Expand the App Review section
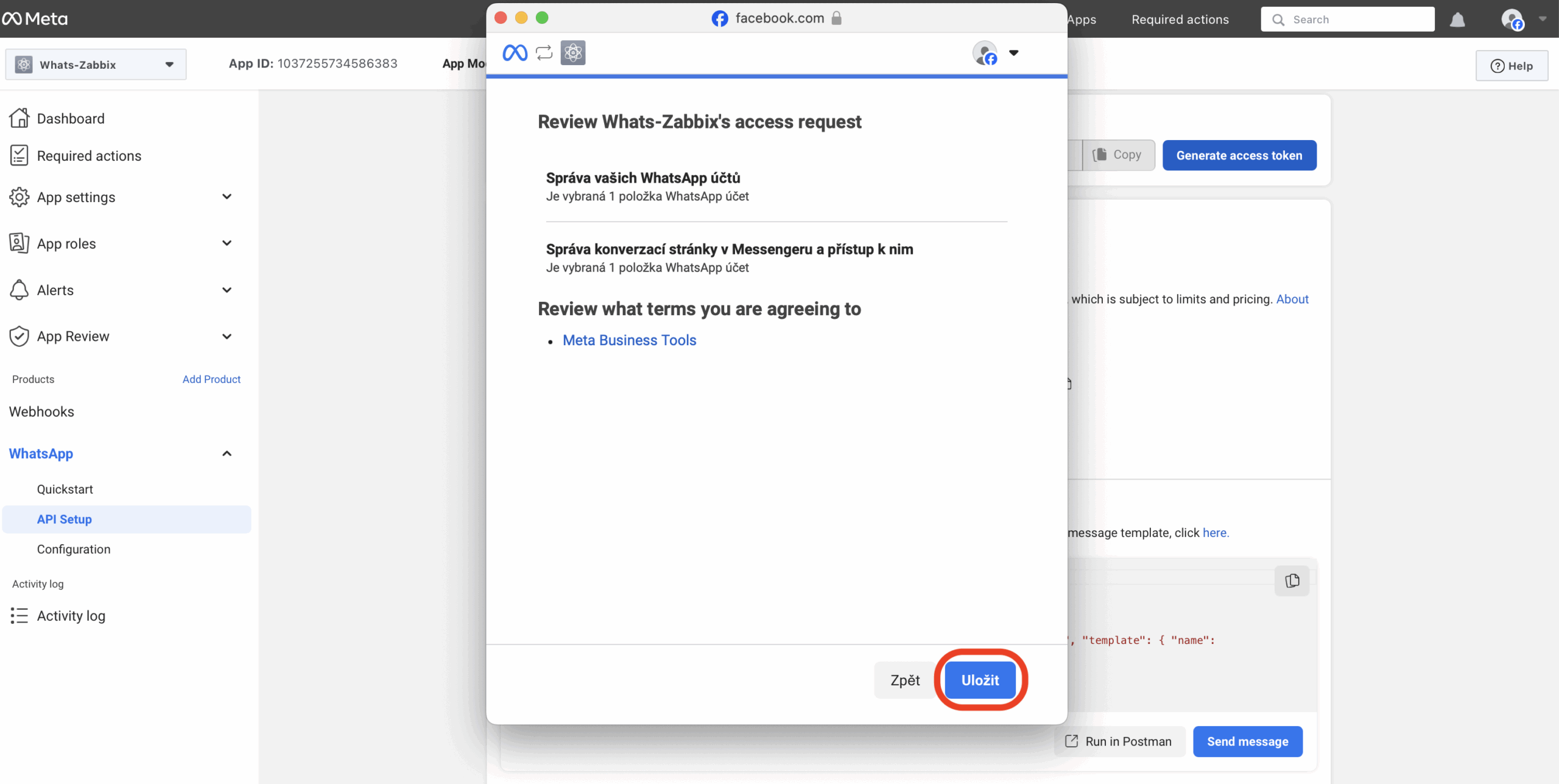This screenshot has height=784, width=1559. (x=227, y=336)
